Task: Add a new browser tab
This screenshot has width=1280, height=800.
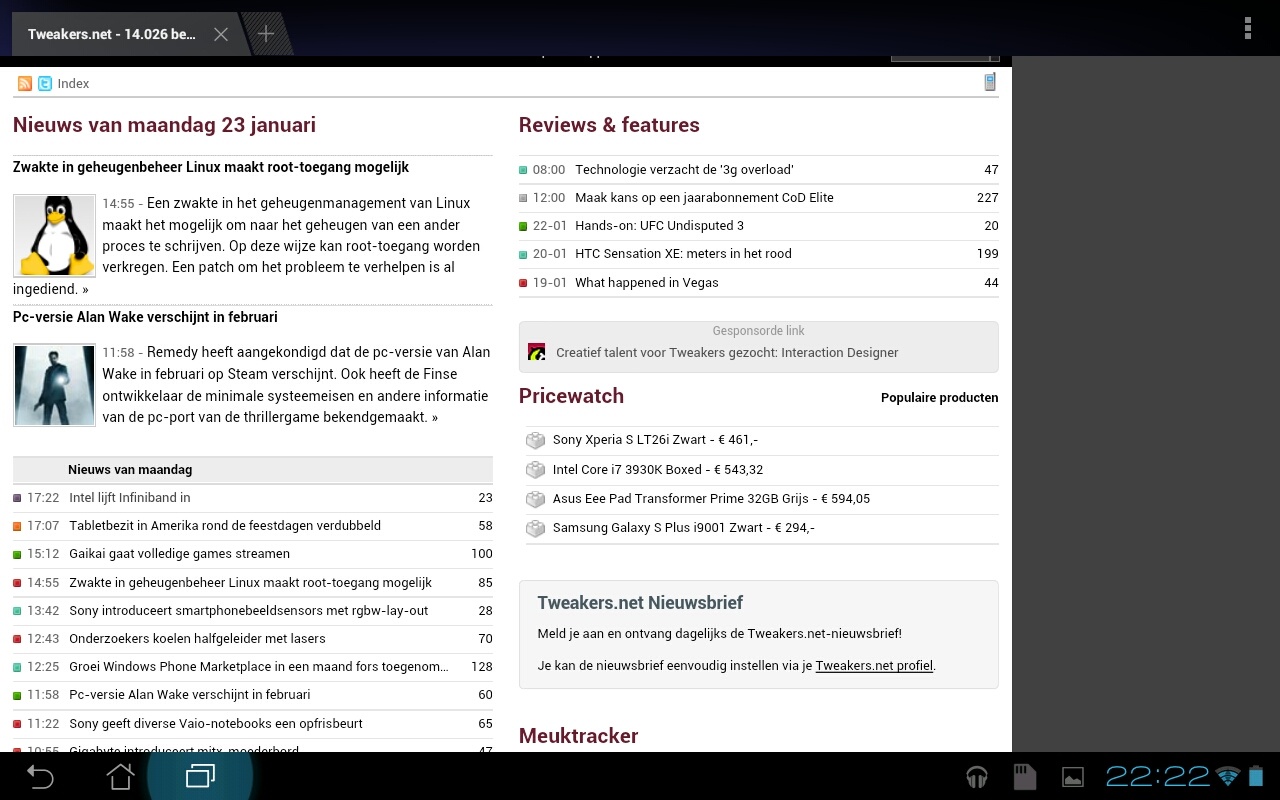Action: pos(266,34)
